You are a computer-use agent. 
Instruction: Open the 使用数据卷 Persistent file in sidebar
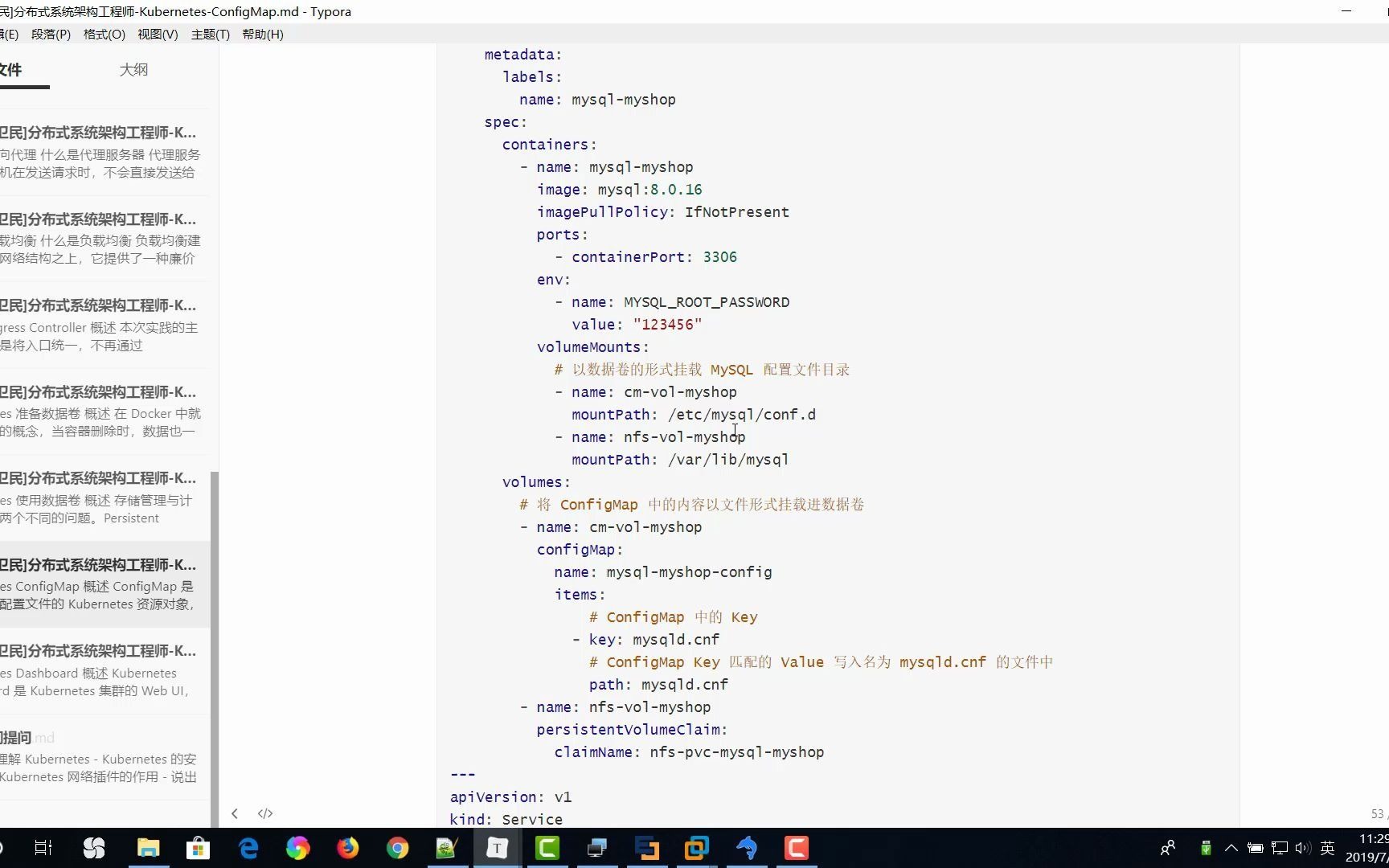[x=104, y=497]
